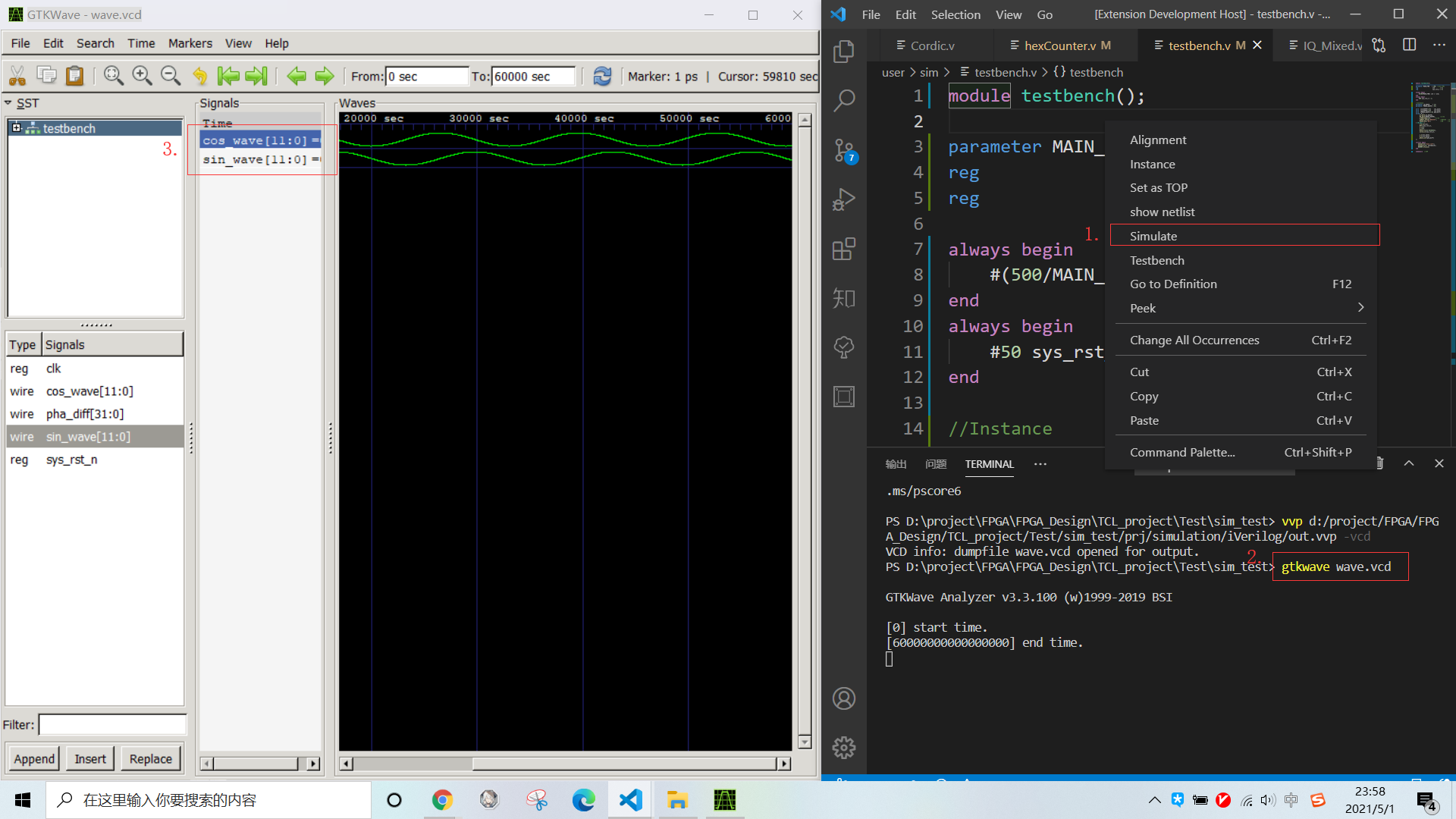1456x819 pixels.
Task: Click the Zoom Fit magnifier icon
Action: coord(114,75)
